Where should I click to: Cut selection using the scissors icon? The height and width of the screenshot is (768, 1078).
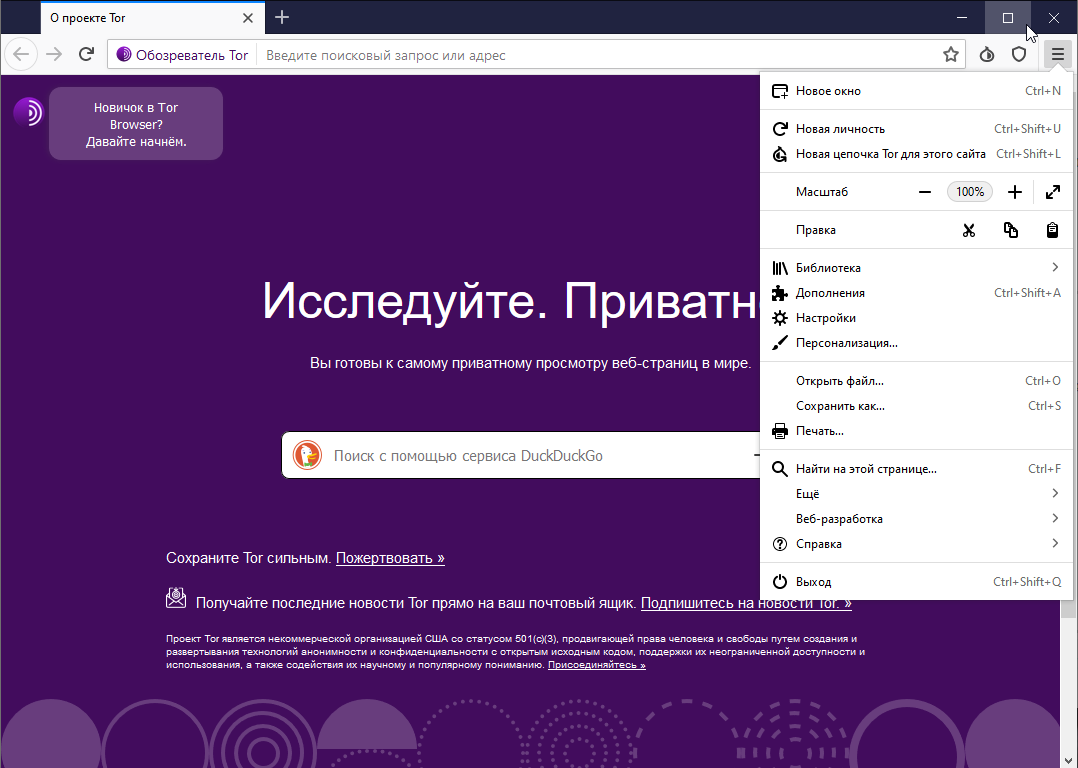click(969, 230)
